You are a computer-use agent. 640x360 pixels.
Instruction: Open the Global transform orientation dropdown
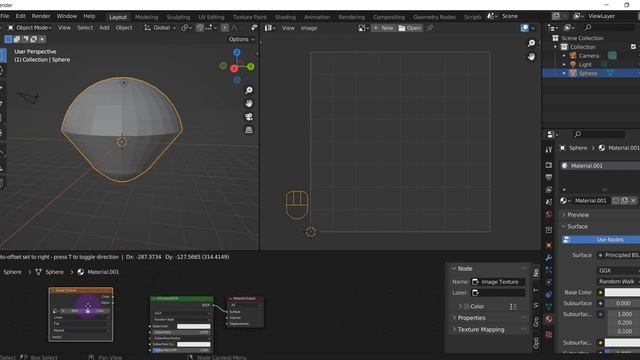pos(160,28)
